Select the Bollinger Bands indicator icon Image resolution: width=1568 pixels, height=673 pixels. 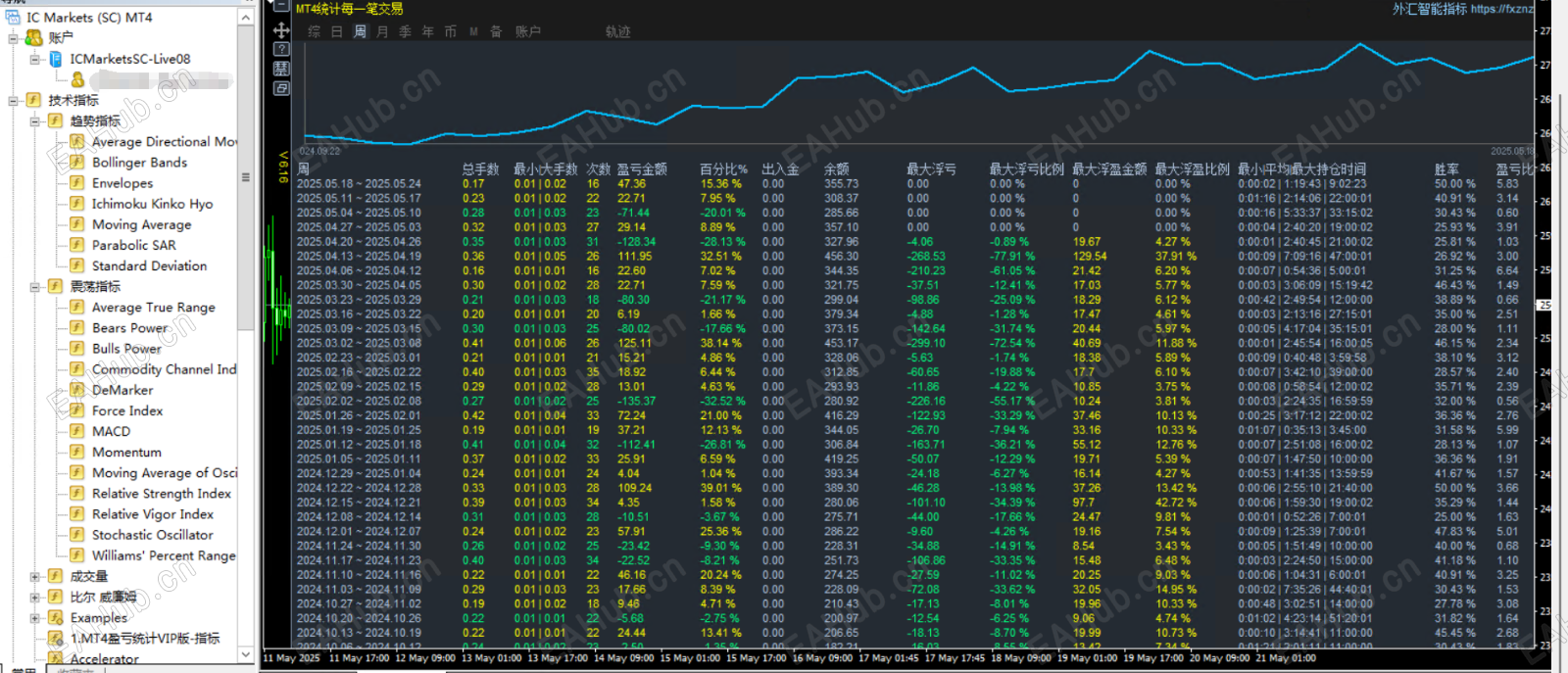click(x=76, y=163)
